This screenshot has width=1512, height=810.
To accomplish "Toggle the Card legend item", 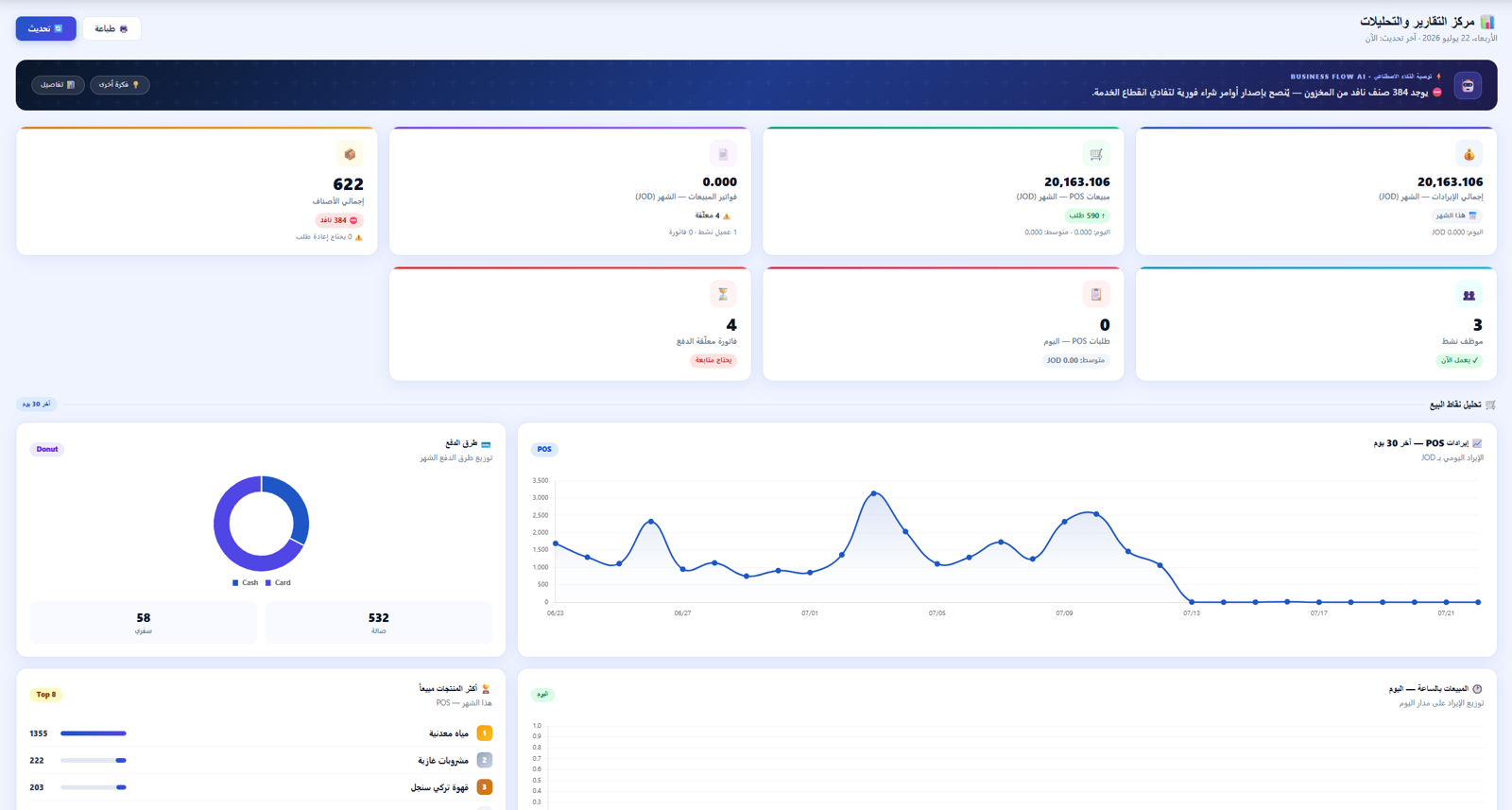I will click(278, 583).
